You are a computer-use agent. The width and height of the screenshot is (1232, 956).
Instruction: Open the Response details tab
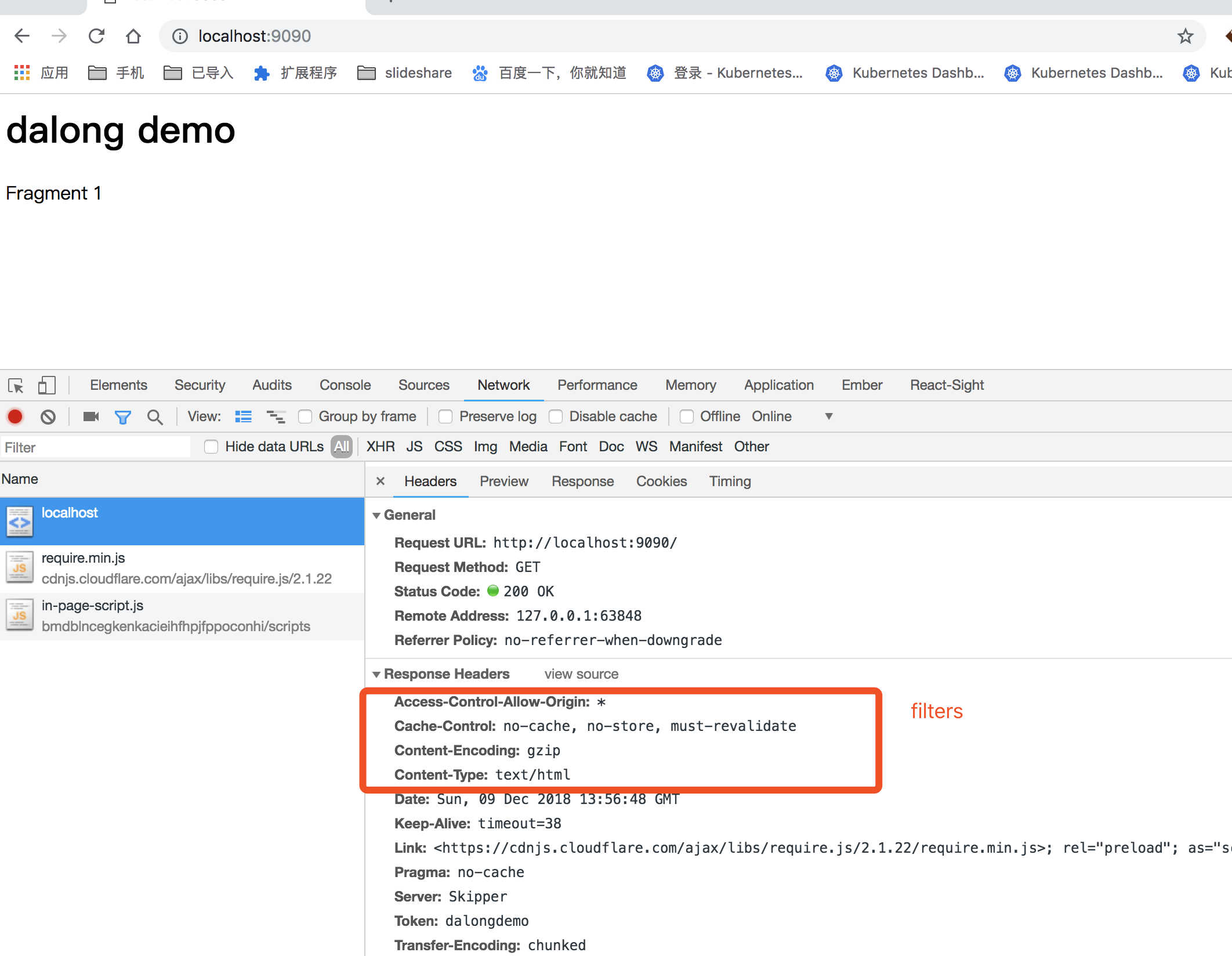582,481
